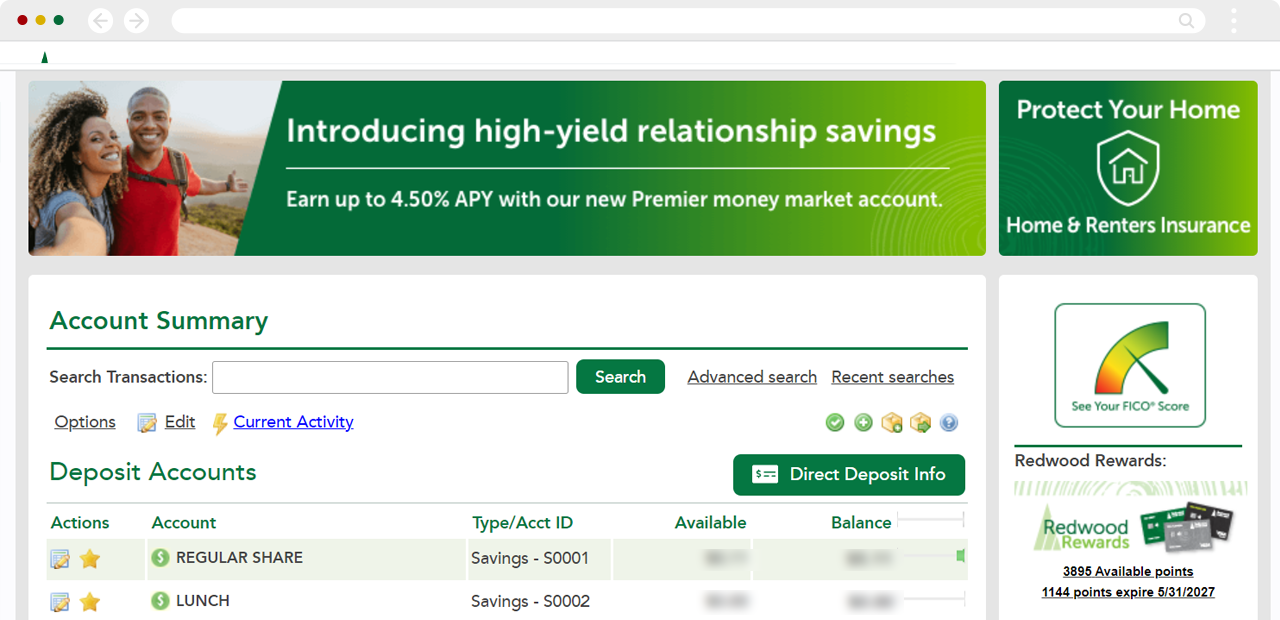1280x620 pixels.
Task: Click the box with plus icon
Action: [892, 423]
